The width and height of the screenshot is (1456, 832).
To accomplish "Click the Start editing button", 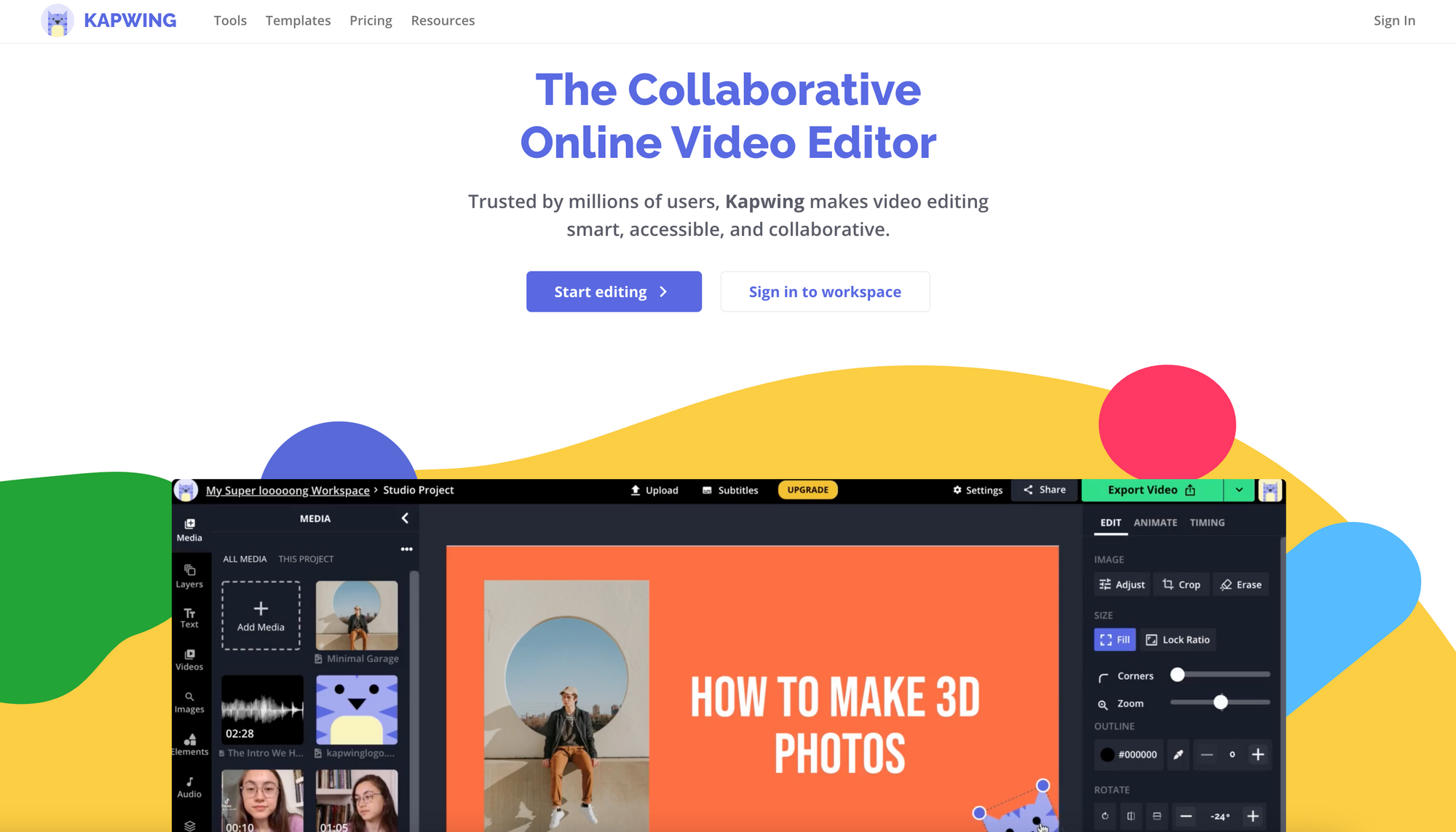I will 614,292.
